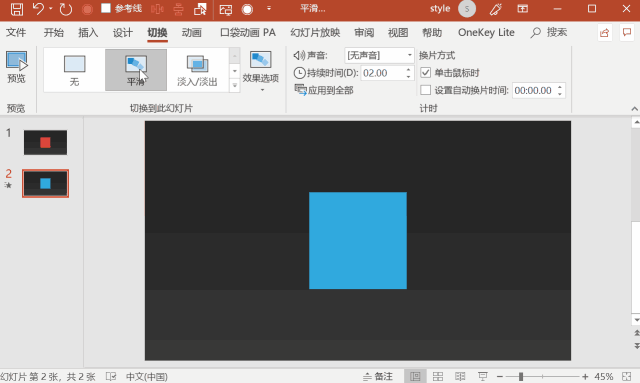Viewport: 640px width, 383px height.
Task: Switch to the 审阅 tab
Action: 364,32
